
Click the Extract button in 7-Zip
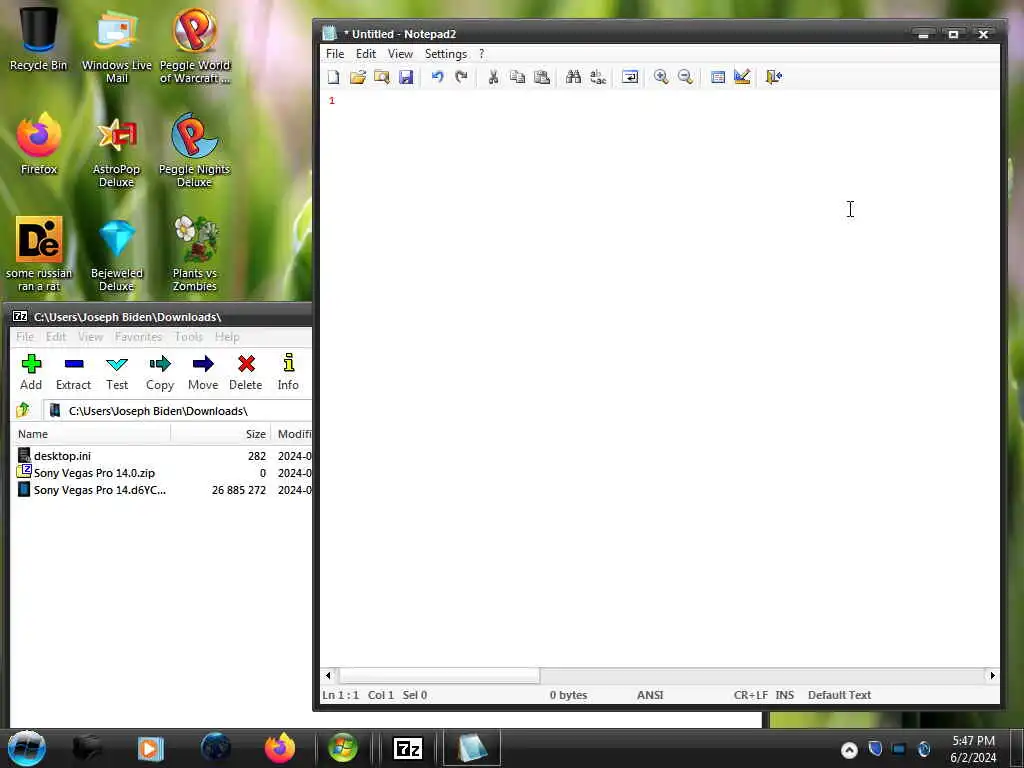73,372
